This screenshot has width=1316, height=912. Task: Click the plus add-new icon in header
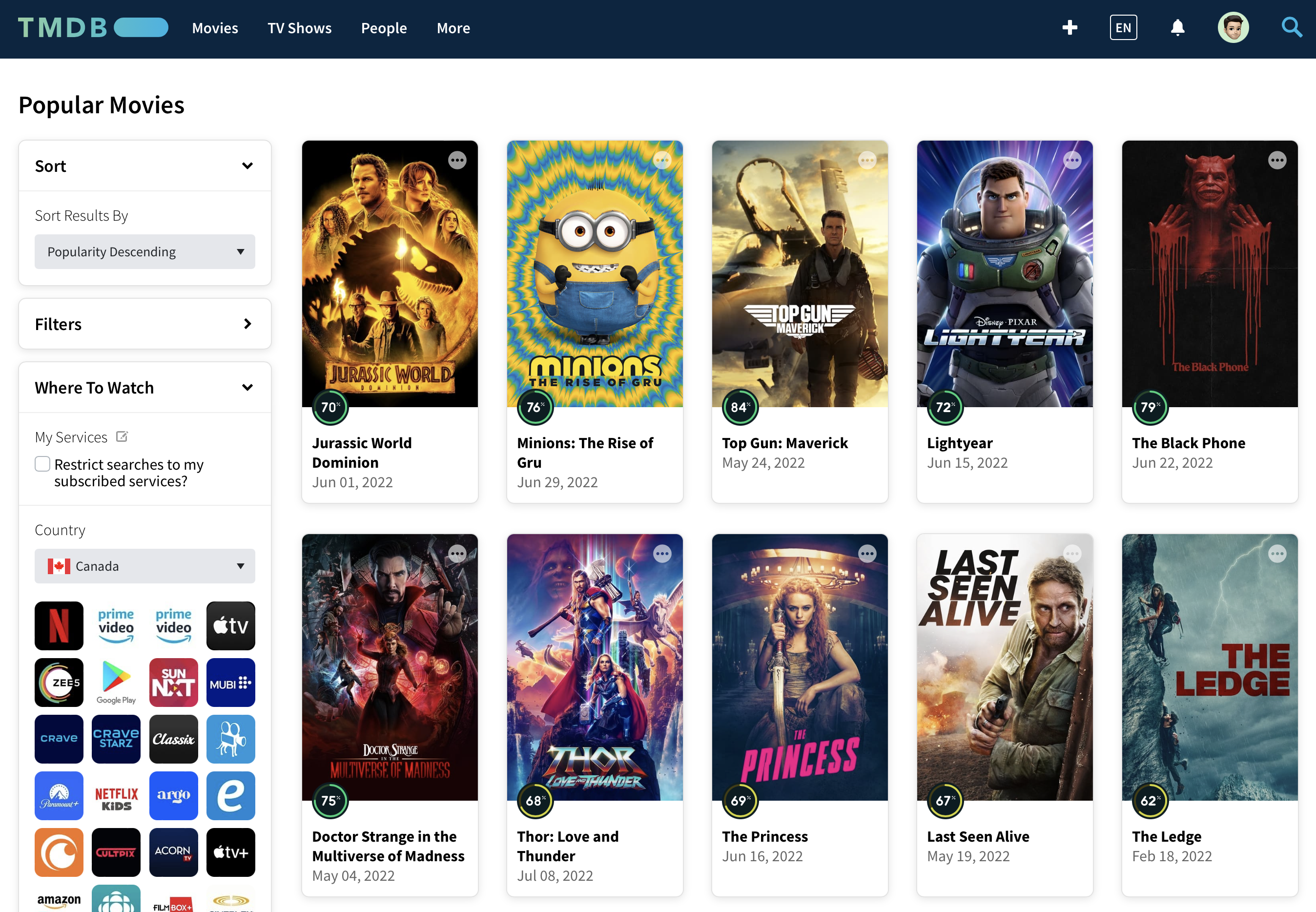tap(1069, 27)
